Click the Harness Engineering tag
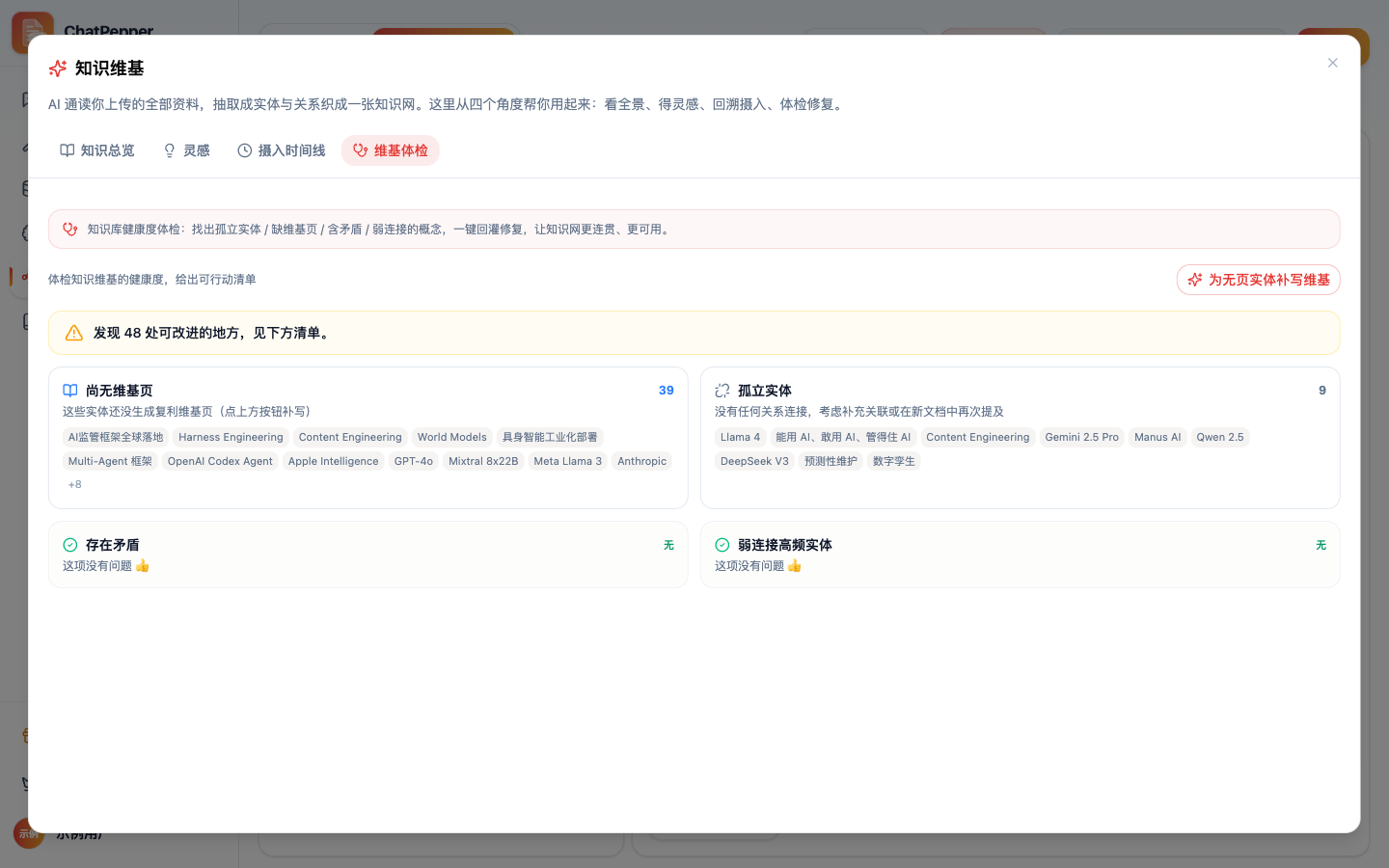Viewport: 1389px width, 868px height. 231,437
